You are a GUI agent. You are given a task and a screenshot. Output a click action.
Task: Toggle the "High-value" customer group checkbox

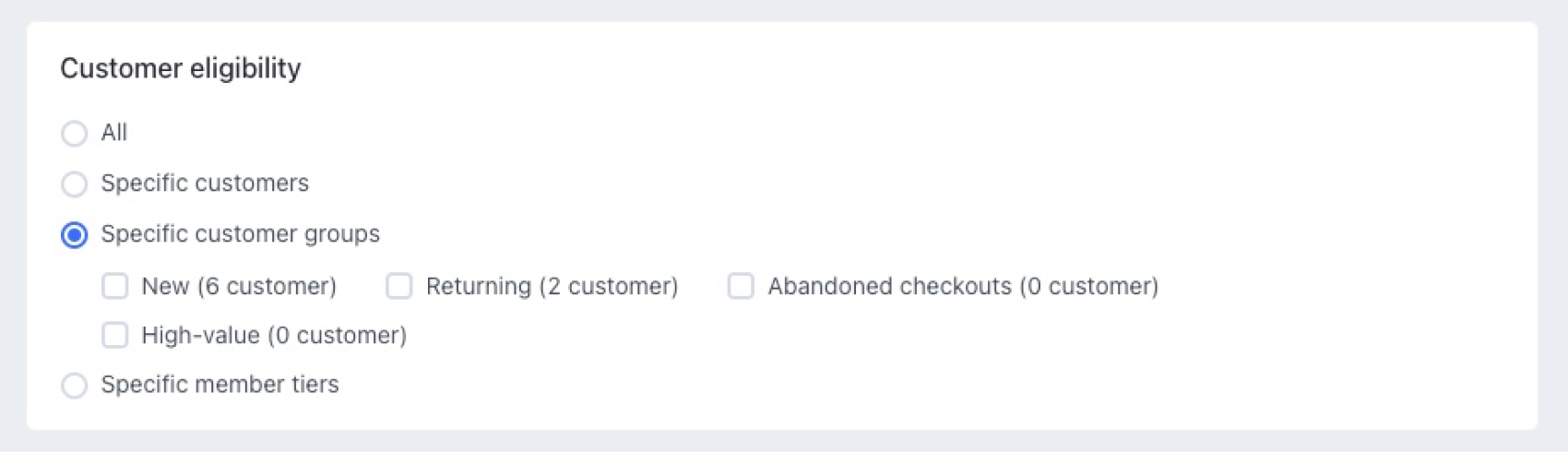[115, 335]
